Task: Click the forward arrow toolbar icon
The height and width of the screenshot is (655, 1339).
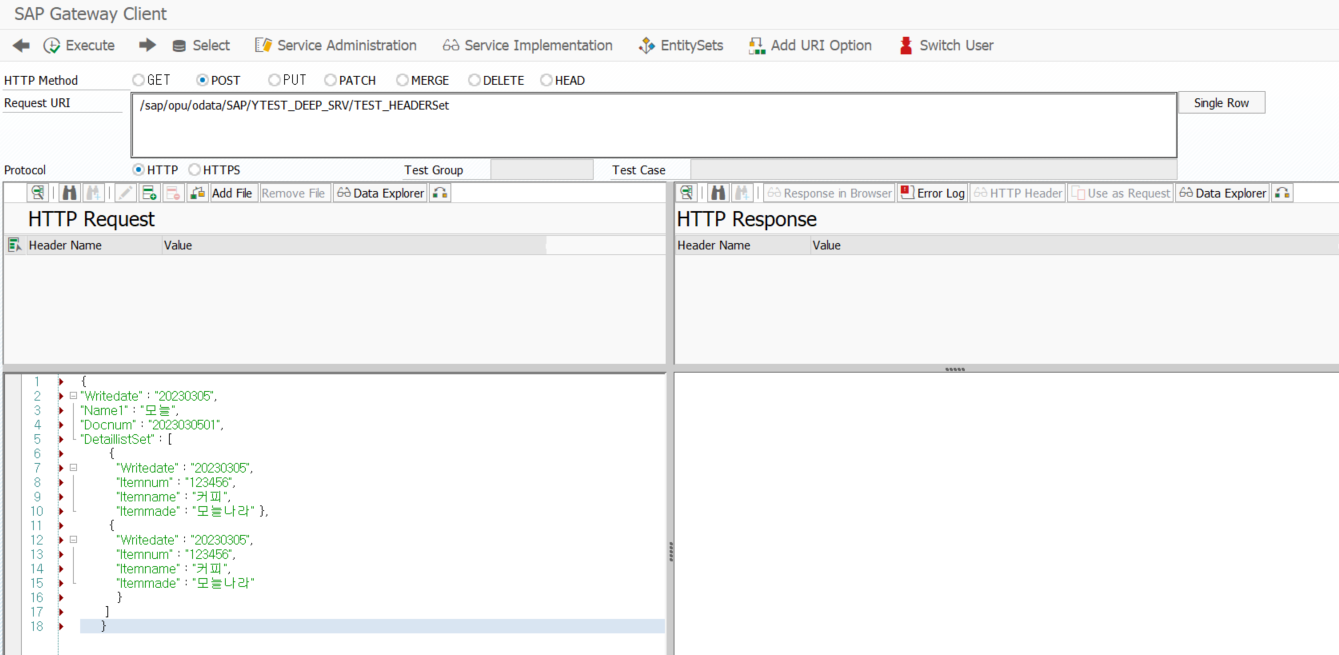Action: [x=148, y=46]
